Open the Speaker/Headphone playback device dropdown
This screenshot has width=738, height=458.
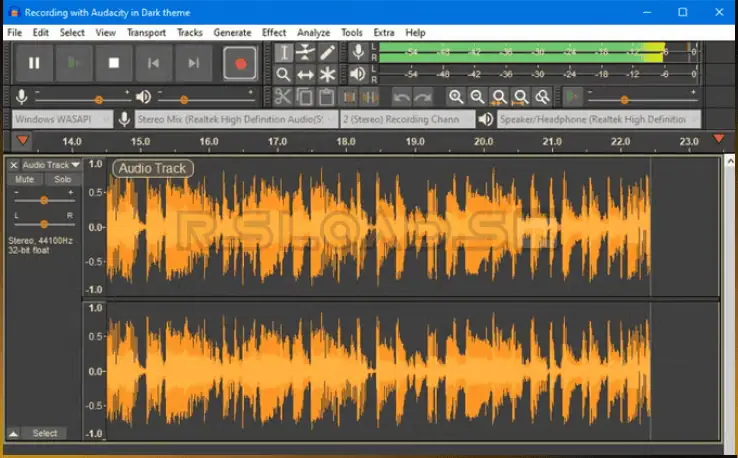(599, 120)
